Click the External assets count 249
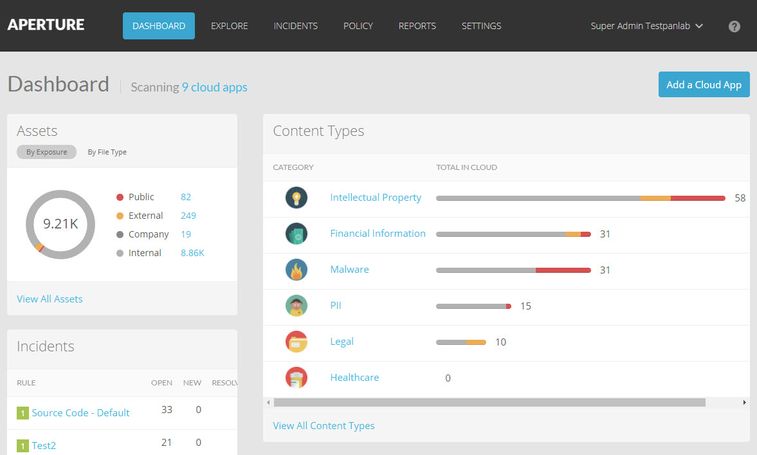This screenshot has width=757, height=455. point(188,216)
